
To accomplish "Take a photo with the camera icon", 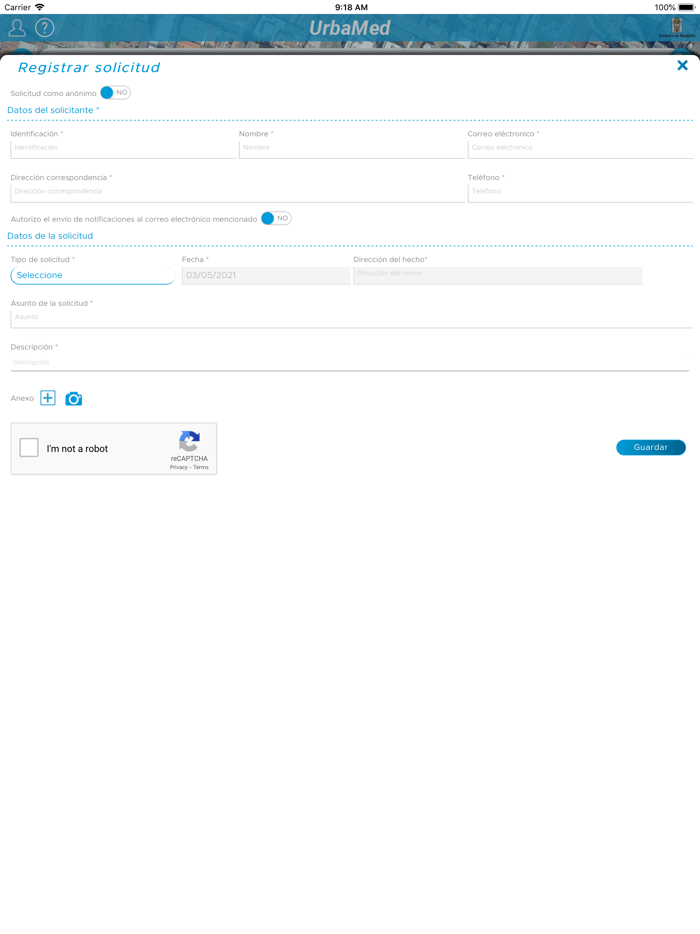I will tap(73, 398).
